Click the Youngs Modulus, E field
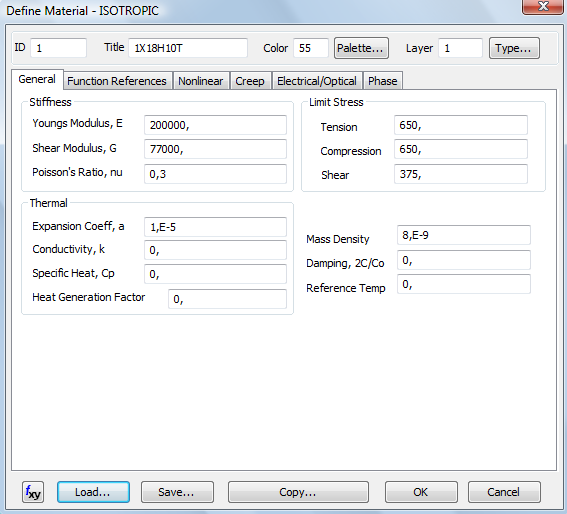Viewport: 567px width, 514px height. [x=216, y=125]
